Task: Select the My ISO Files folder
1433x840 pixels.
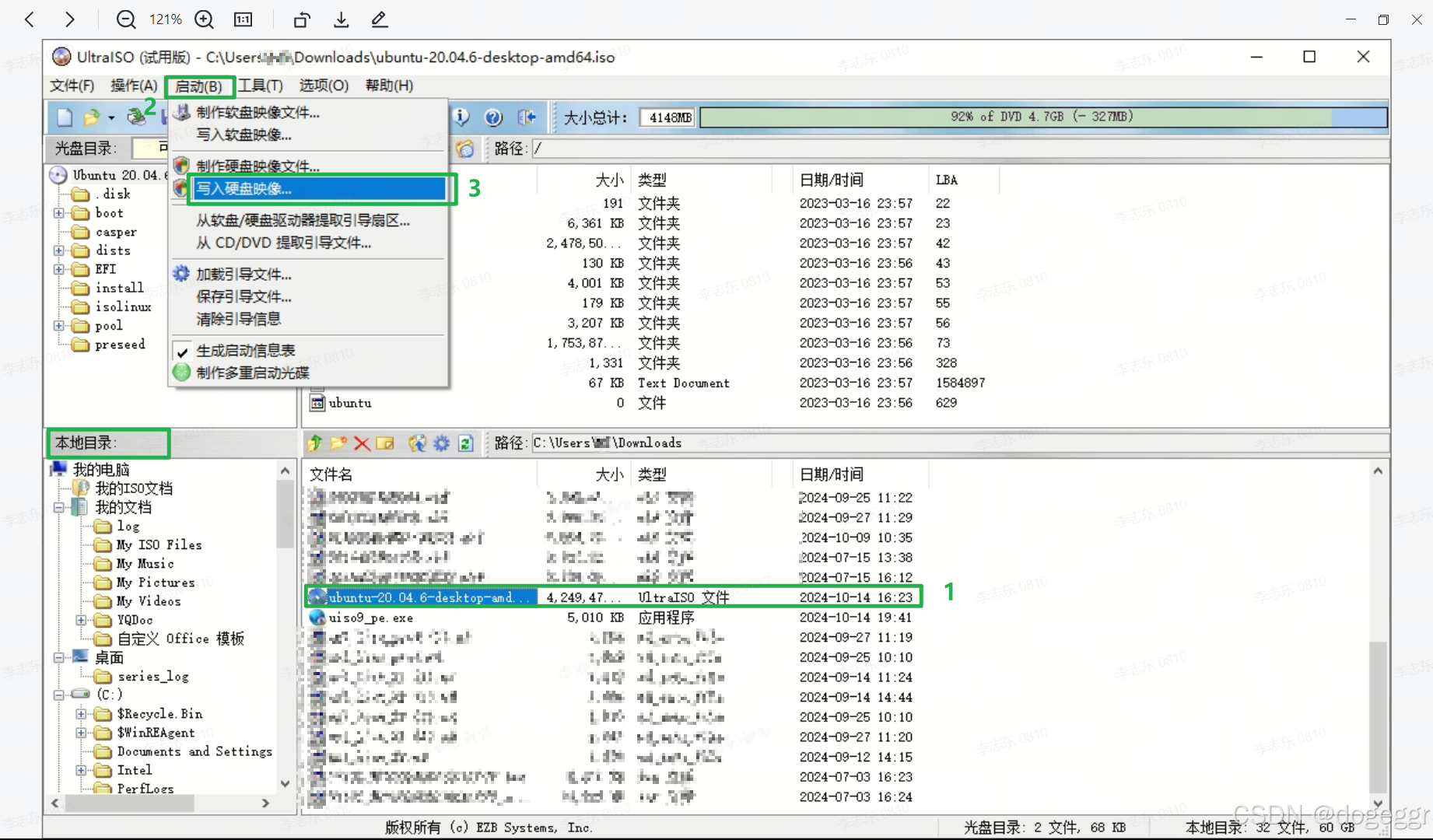Action: tap(159, 545)
